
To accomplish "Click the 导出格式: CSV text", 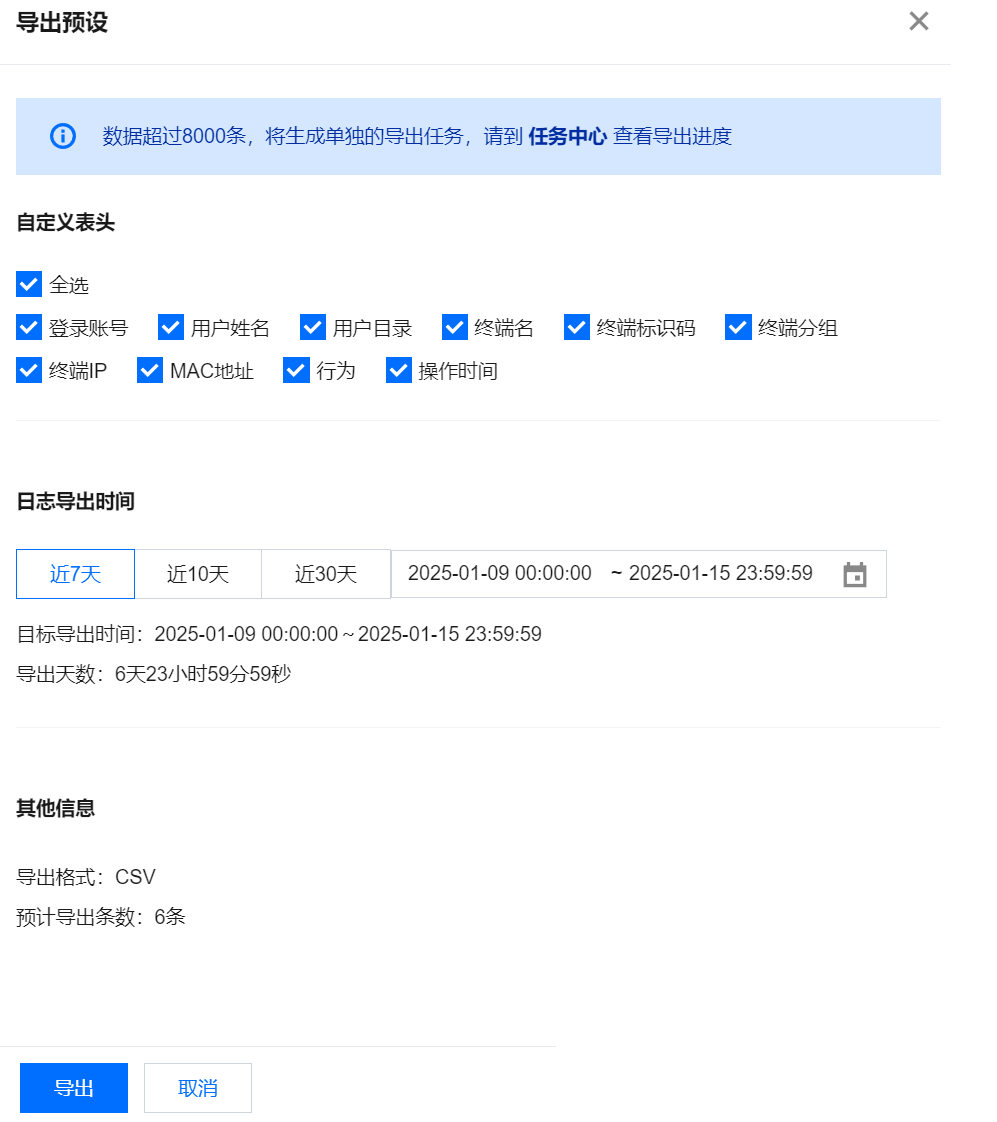I will (x=86, y=877).
